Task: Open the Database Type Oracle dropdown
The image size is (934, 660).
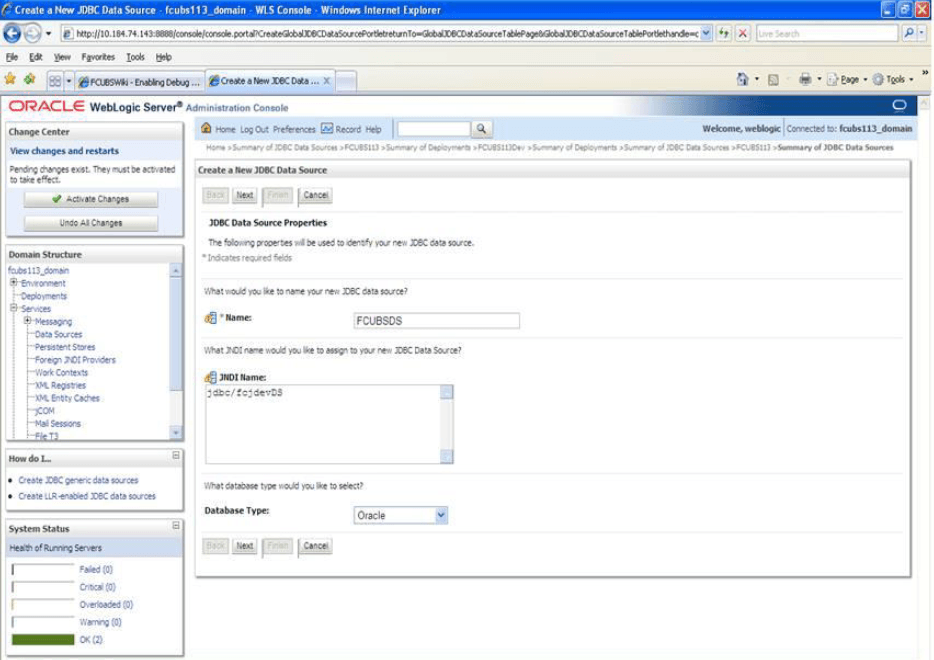Action: pyautogui.click(x=441, y=515)
